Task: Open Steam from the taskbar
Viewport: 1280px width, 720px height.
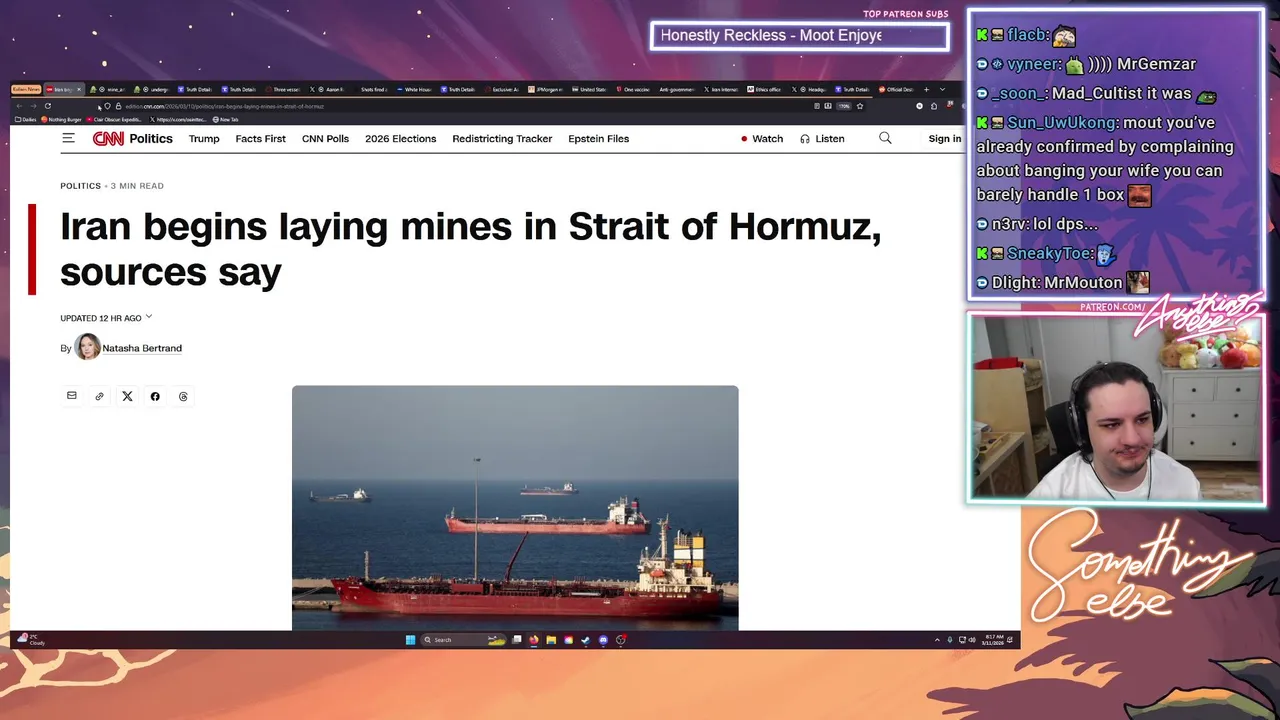Action: tap(585, 640)
